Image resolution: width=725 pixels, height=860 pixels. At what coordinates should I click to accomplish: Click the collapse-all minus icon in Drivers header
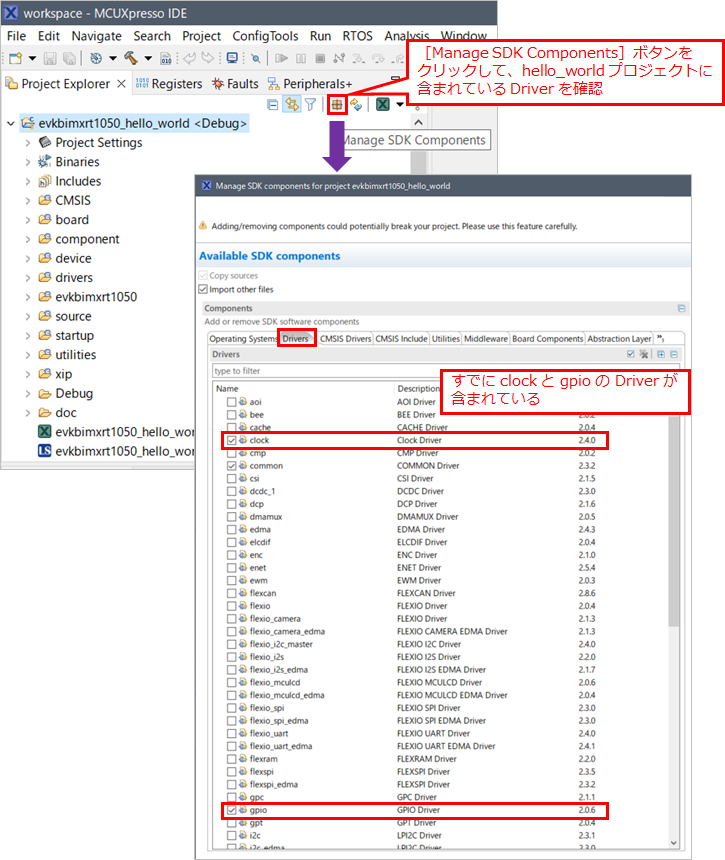tap(674, 354)
